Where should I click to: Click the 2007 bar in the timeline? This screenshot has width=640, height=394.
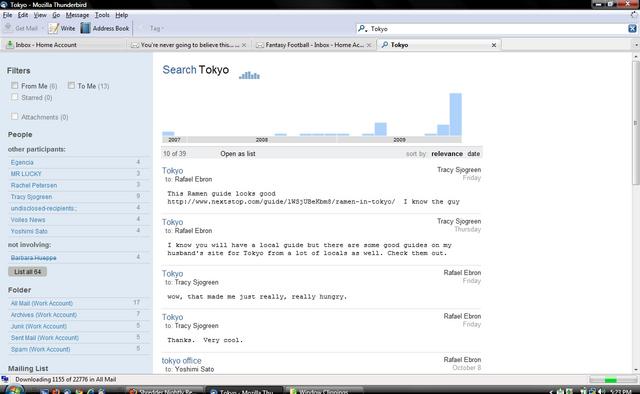click(x=168, y=134)
